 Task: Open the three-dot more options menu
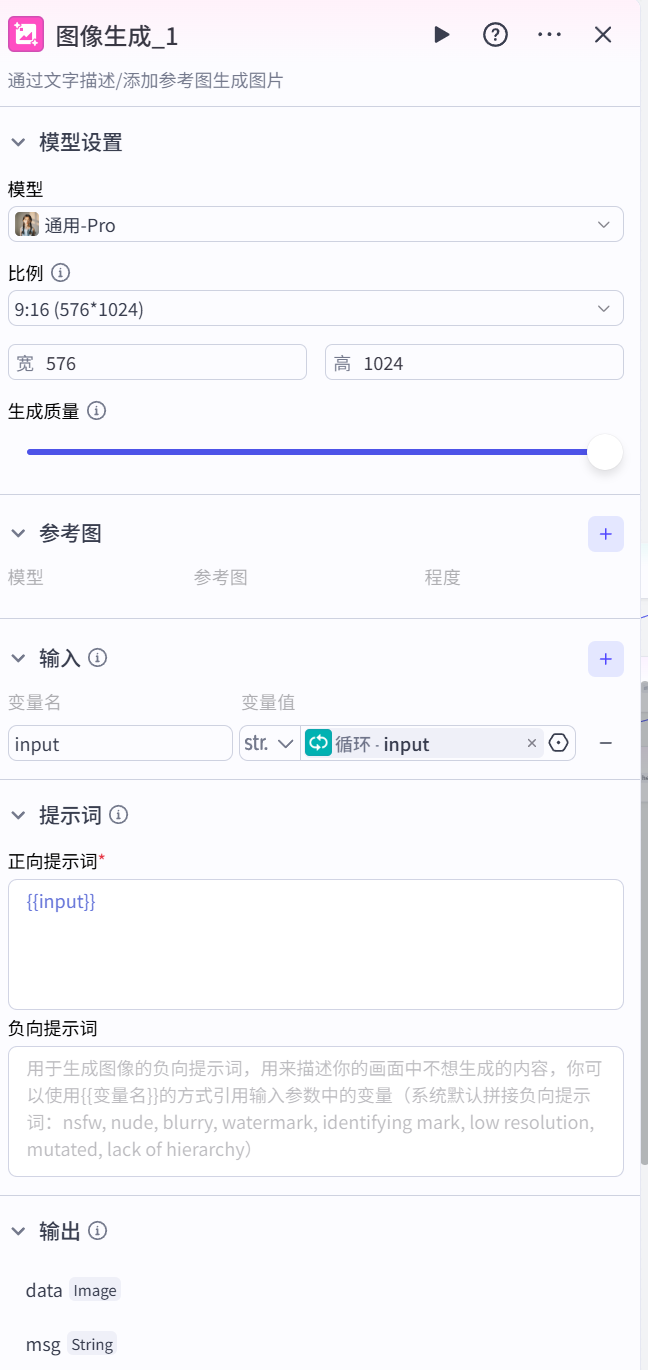click(549, 35)
